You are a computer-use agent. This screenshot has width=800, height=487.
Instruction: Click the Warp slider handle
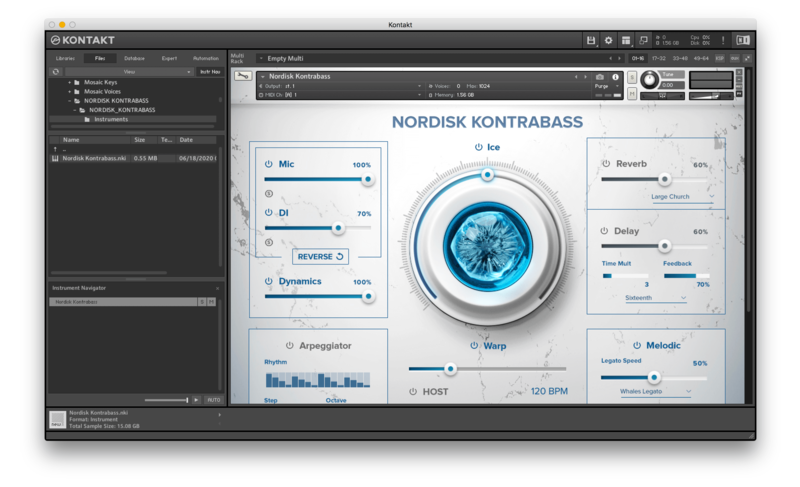click(450, 368)
